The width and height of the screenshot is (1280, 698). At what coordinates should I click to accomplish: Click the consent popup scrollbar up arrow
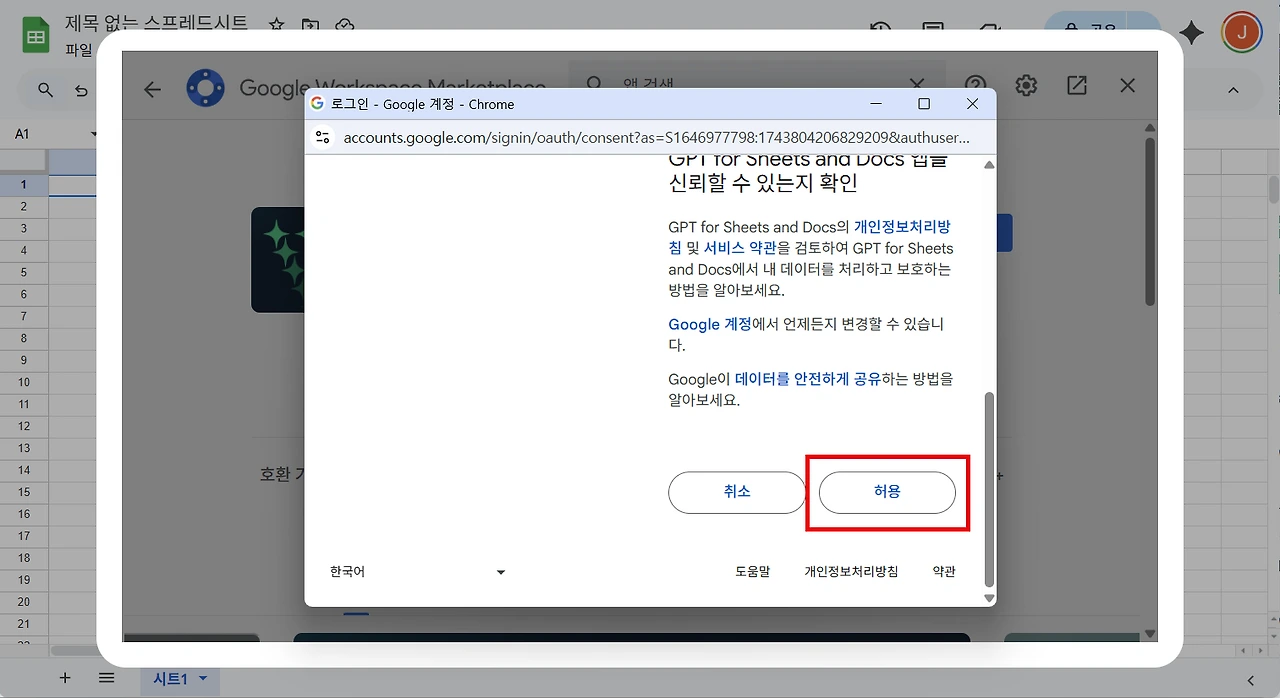click(989, 165)
